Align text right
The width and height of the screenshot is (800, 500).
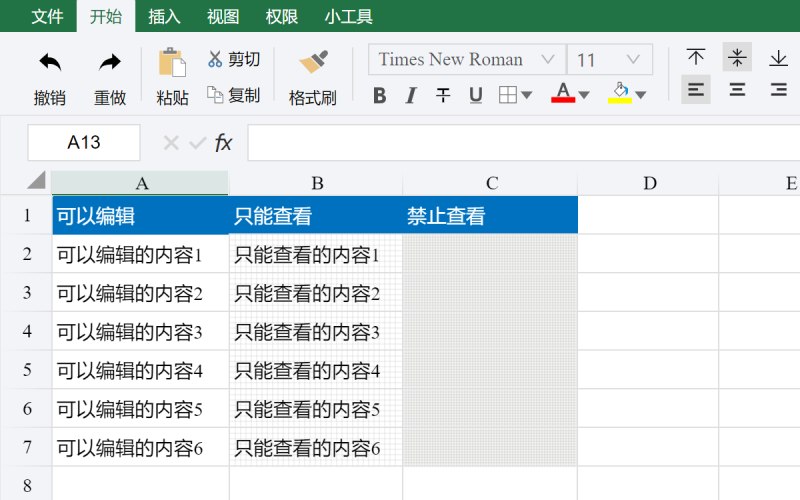point(779,90)
